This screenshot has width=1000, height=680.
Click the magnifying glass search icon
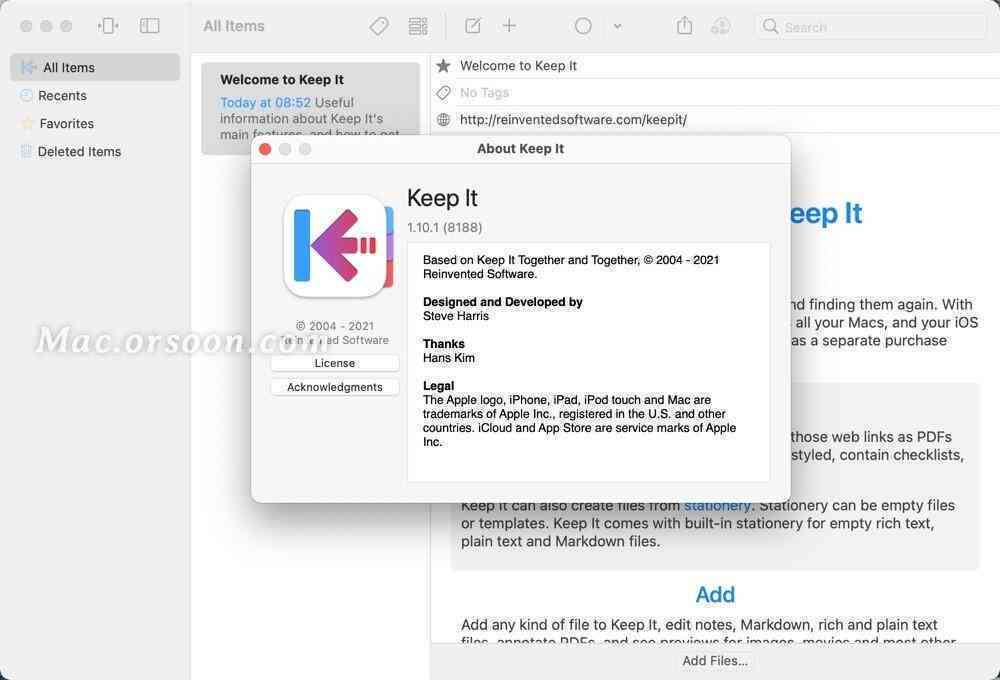click(x=770, y=26)
